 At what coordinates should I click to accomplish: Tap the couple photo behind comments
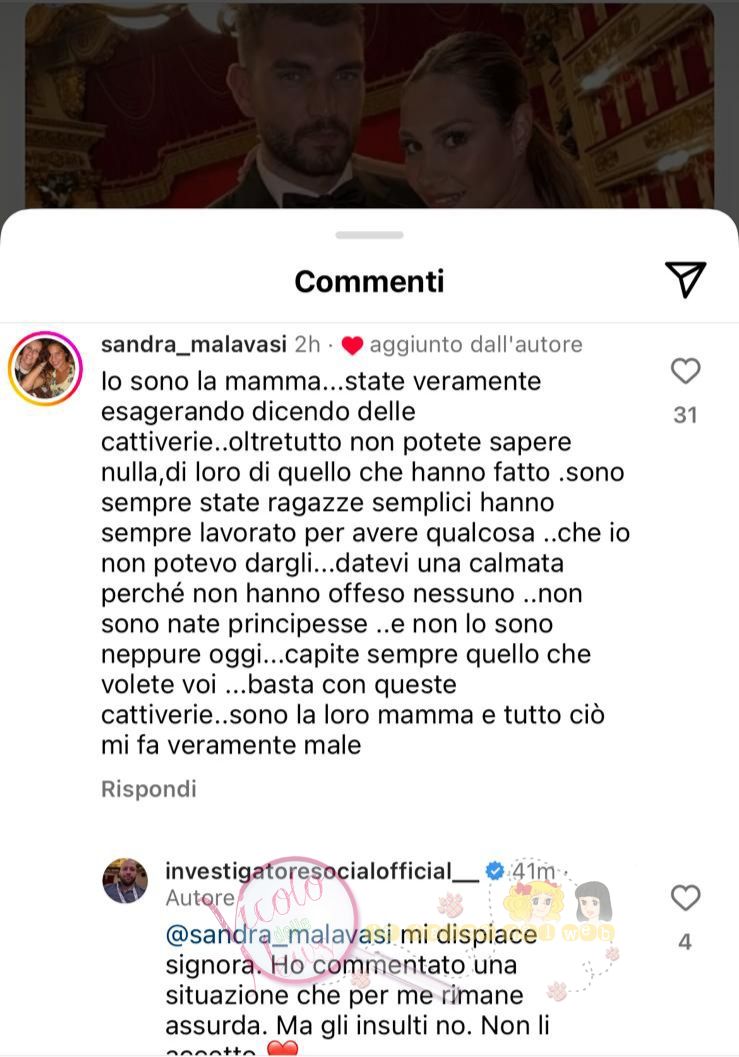370,107
